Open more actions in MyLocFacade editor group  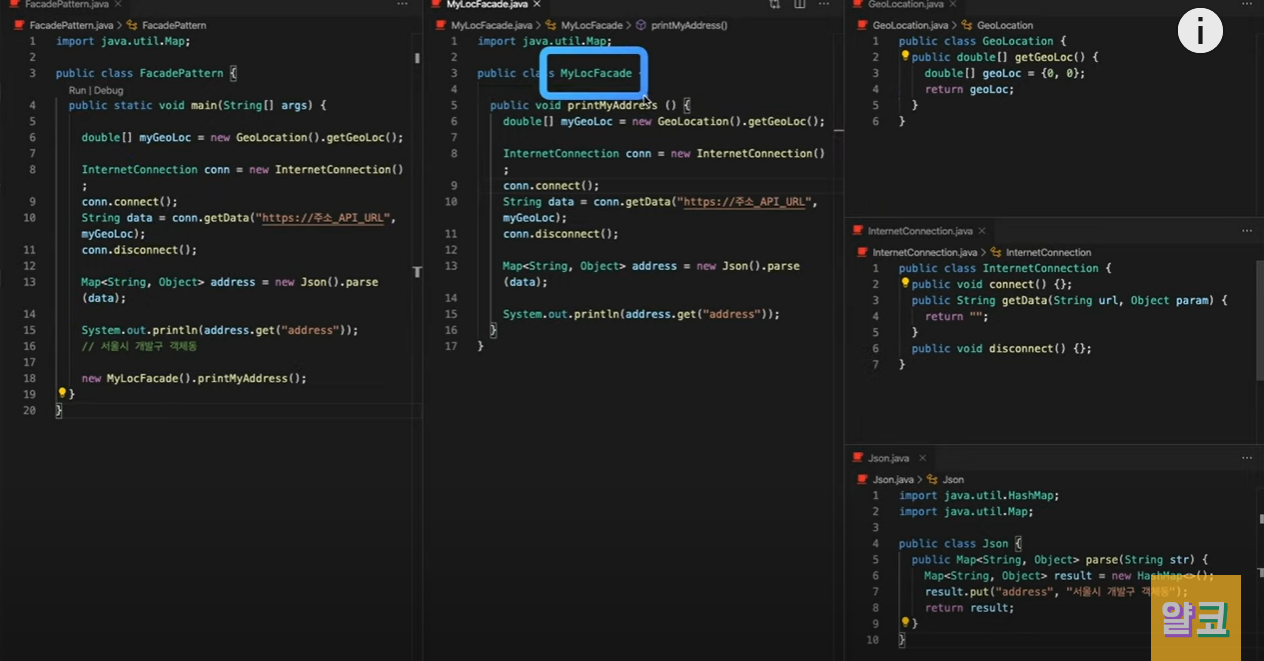pos(824,5)
